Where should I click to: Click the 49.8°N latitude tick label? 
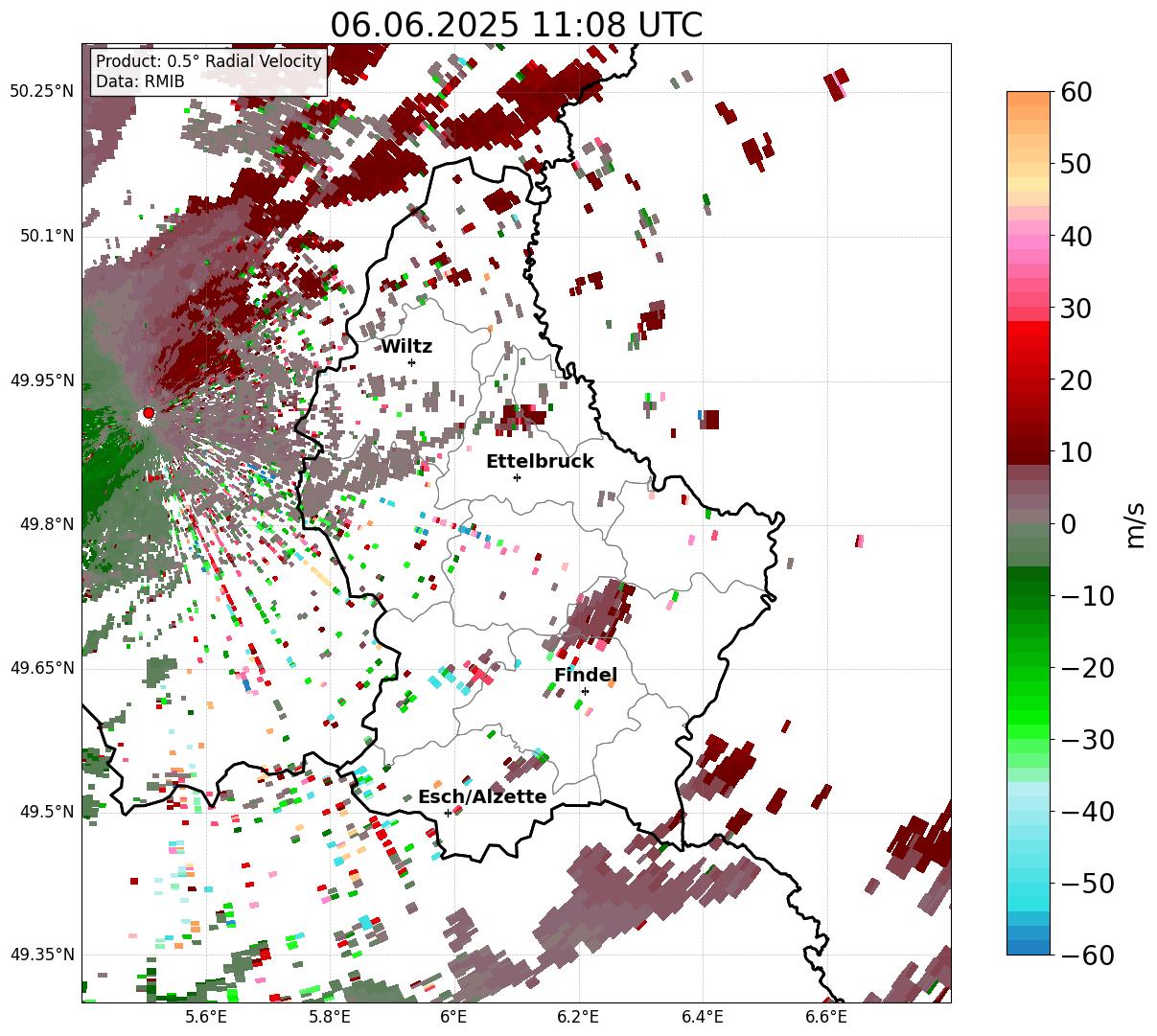(x=46, y=524)
